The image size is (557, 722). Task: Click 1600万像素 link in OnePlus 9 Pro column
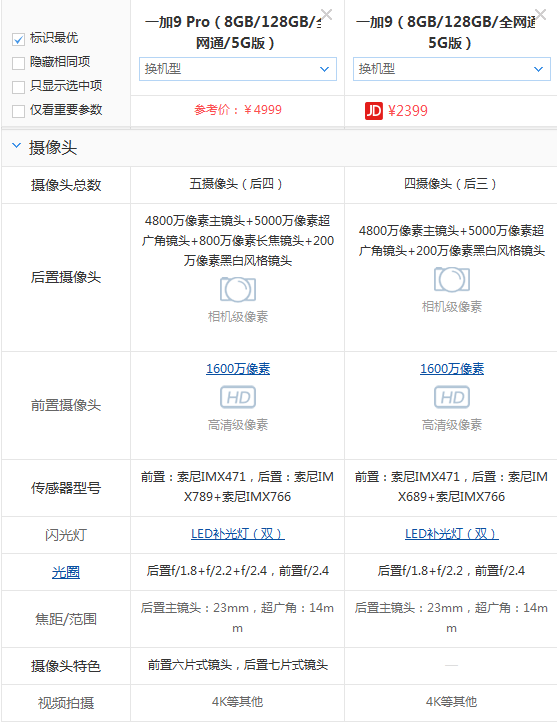pyautogui.click(x=238, y=369)
